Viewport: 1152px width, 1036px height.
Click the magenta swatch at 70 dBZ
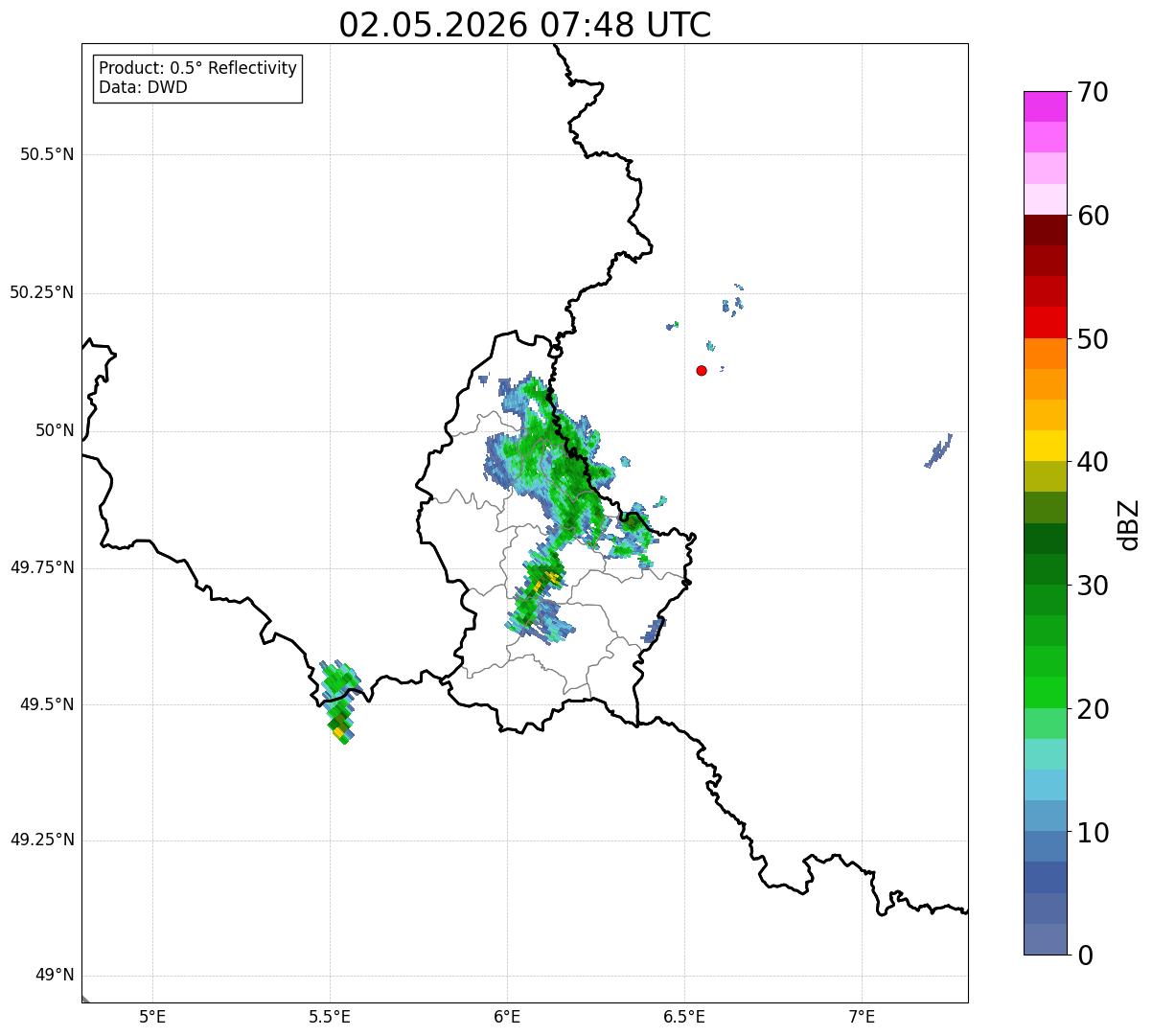1045,106
